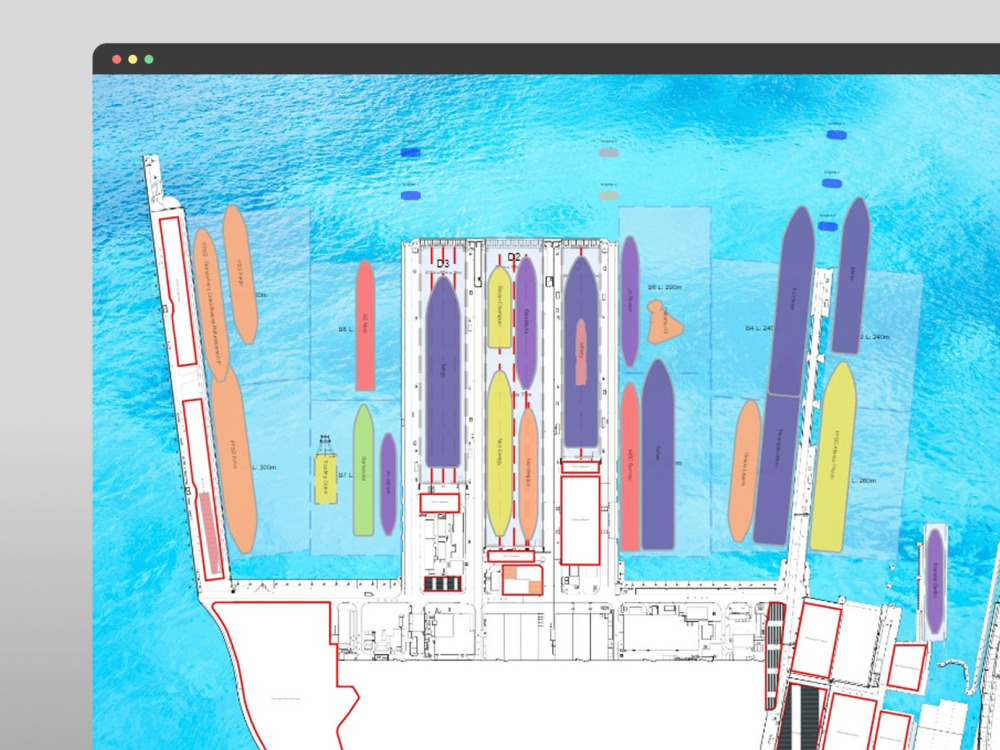Image resolution: width=1000 pixels, height=750 pixels.
Task: Click the B6 L: 200m berth label
Action: tap(665, 288)
